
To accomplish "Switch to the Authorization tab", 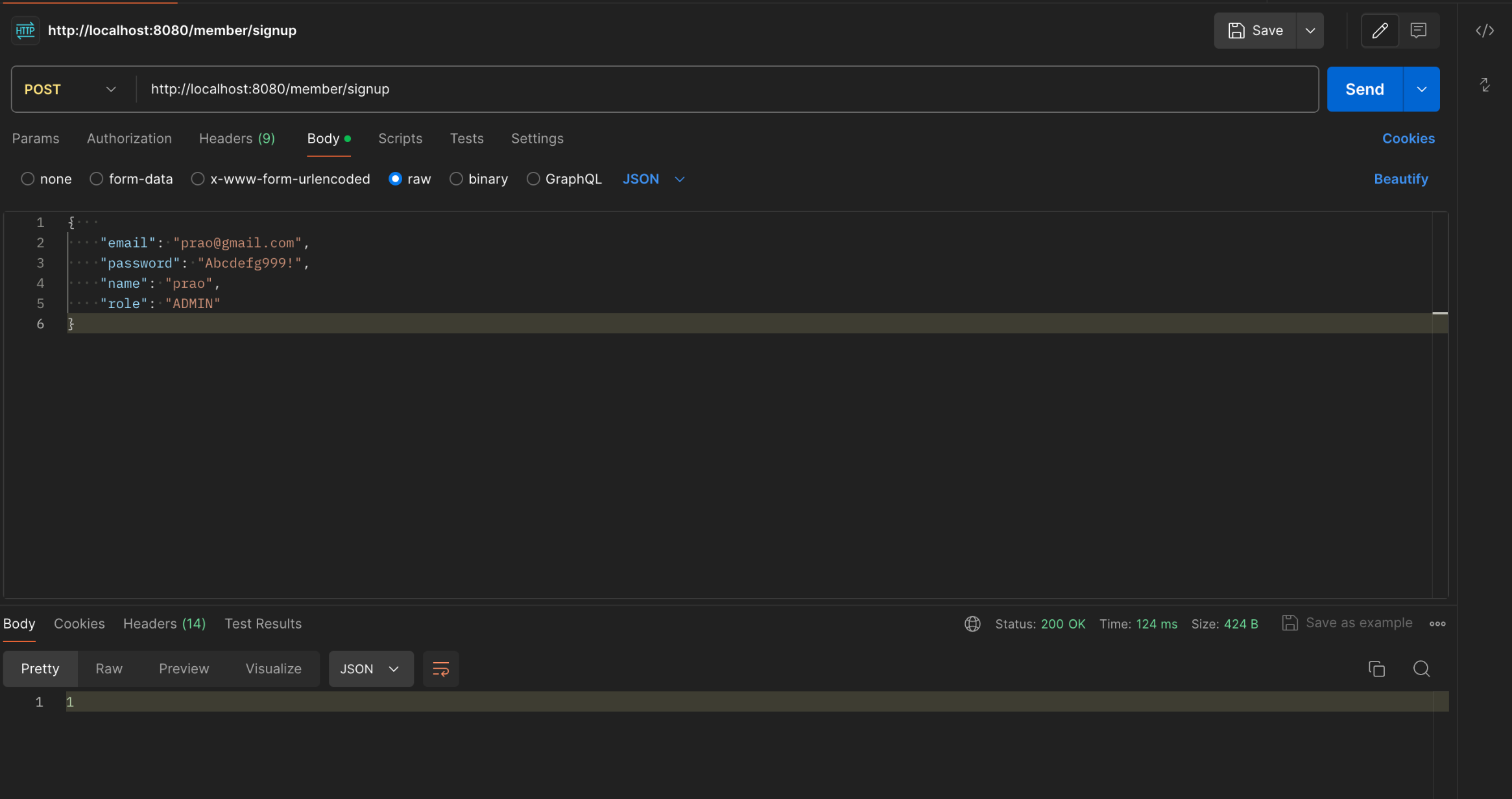I will (x=129, y=138).
